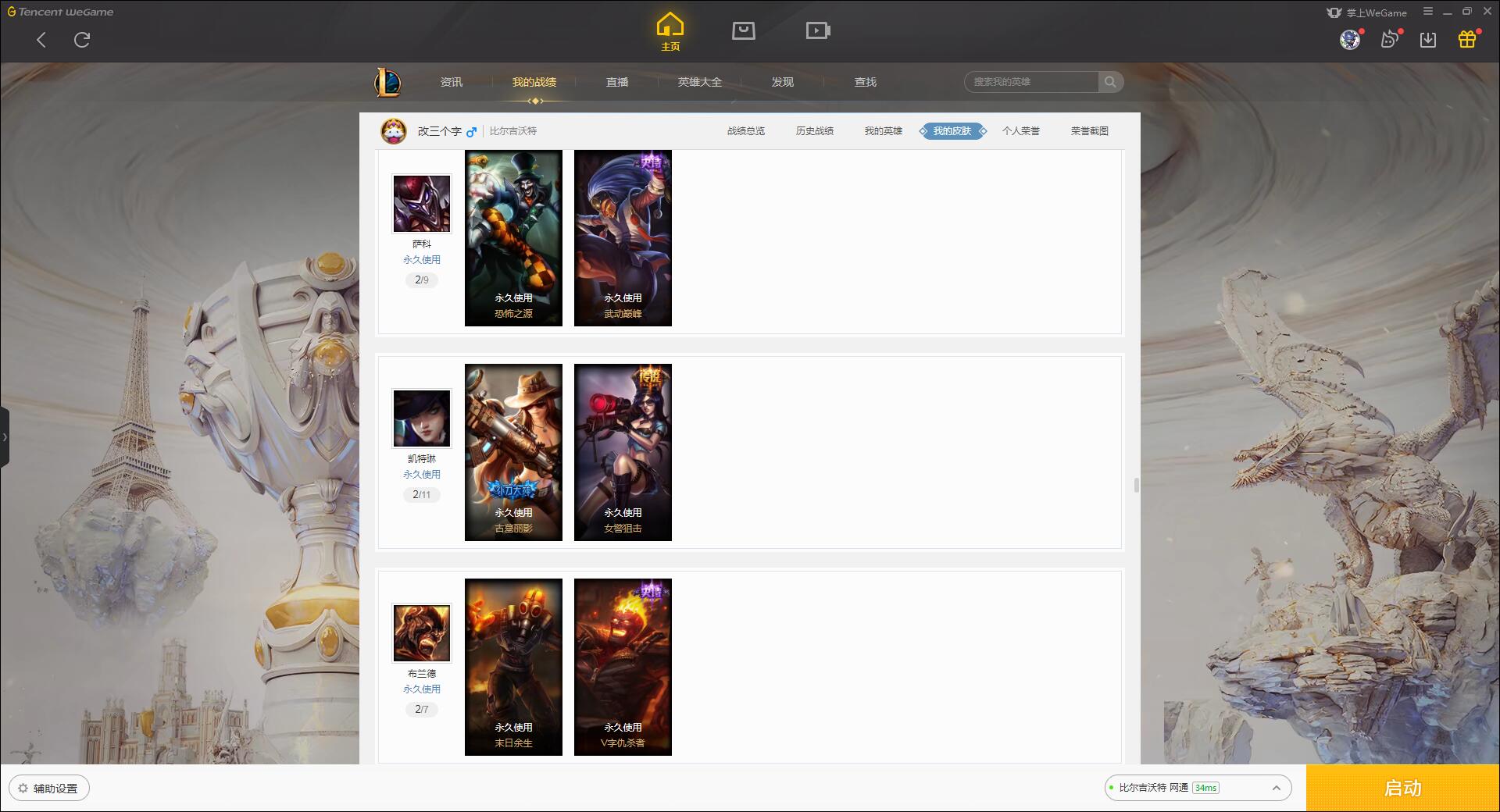Click the 2/7 skin count badge

tap(422, 709)
